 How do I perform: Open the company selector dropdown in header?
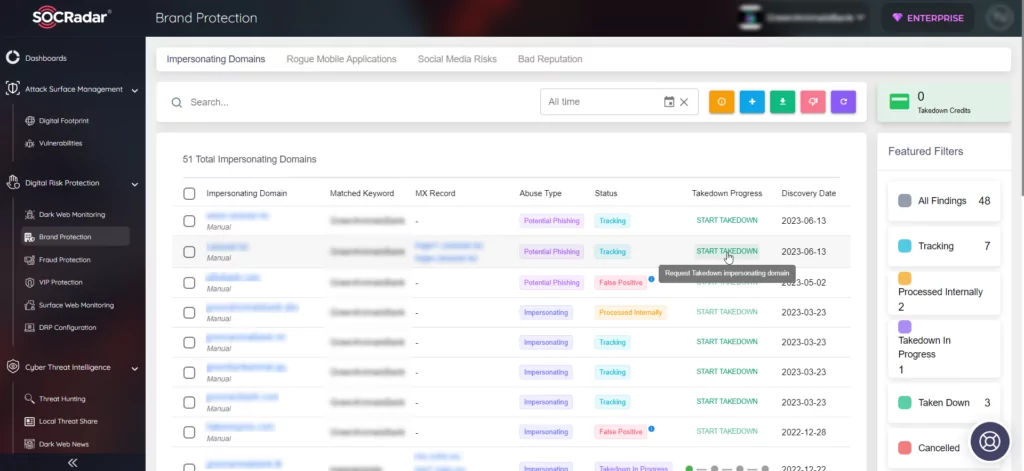801,18
